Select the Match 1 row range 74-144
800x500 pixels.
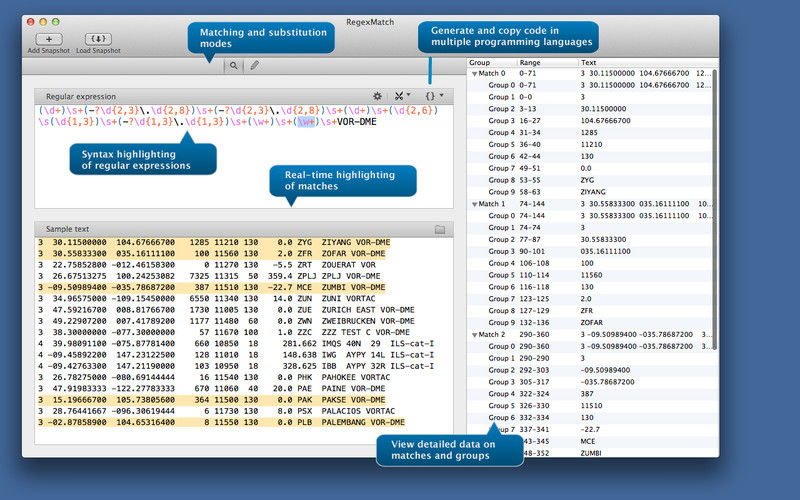589,204
